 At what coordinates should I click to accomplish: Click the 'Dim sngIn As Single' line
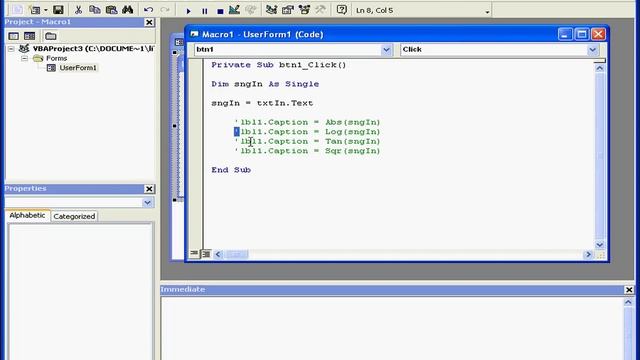265,84
